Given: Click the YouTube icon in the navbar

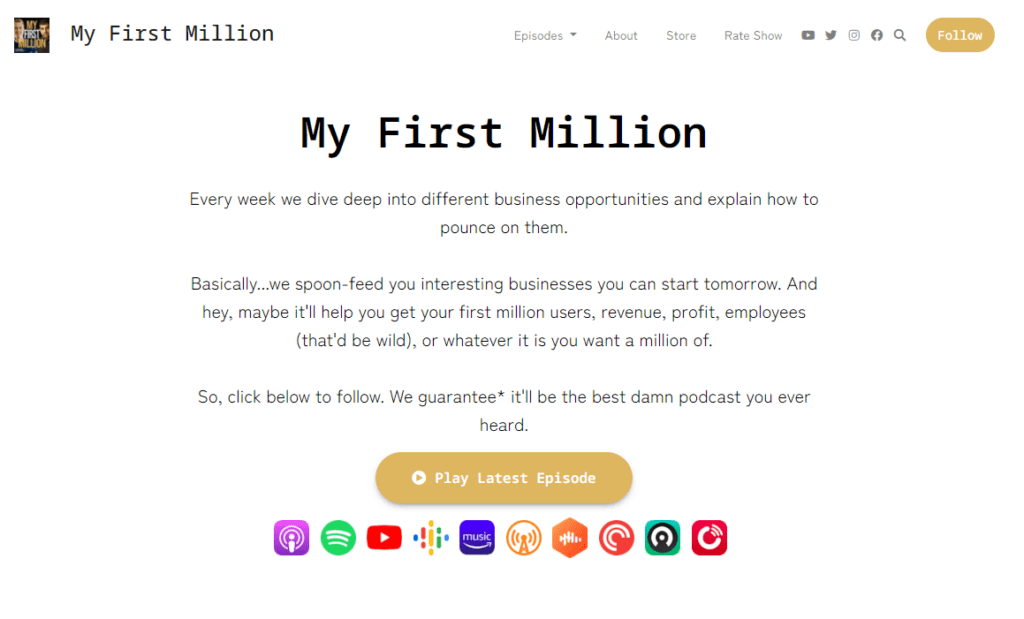Looking at the screenshot, I should pos(808,35).
